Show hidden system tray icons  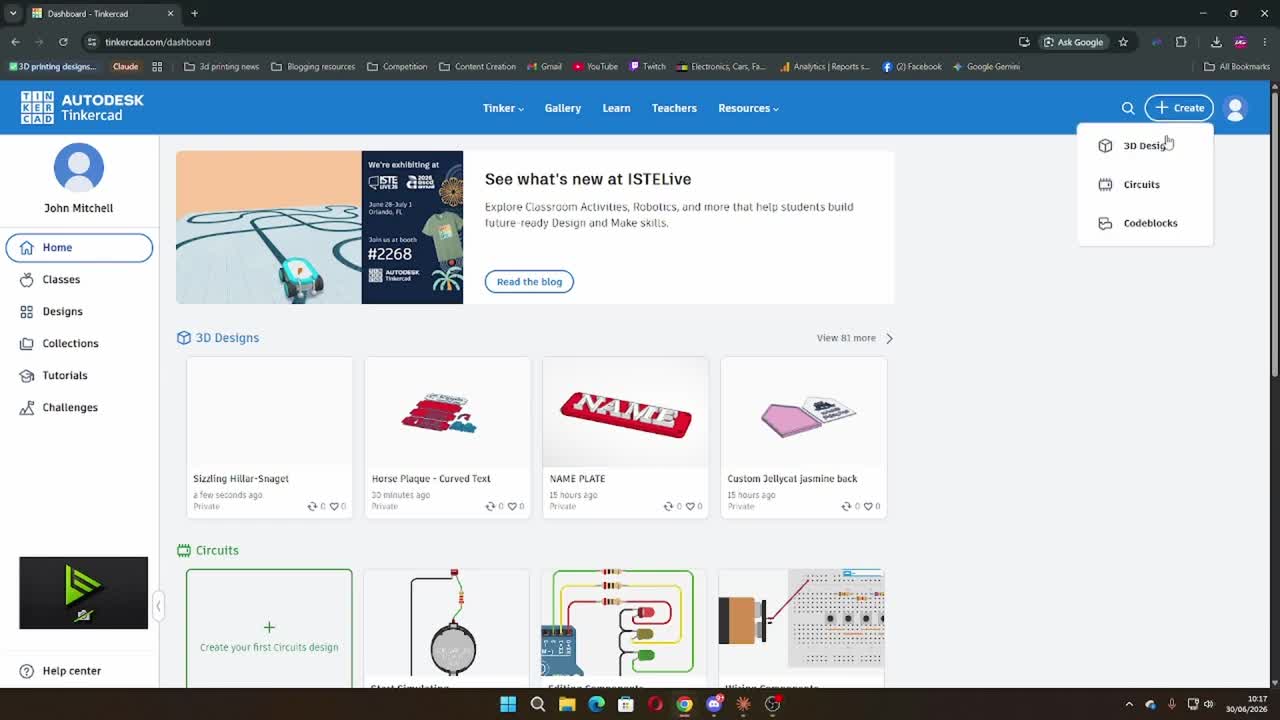coord(1129,704)
